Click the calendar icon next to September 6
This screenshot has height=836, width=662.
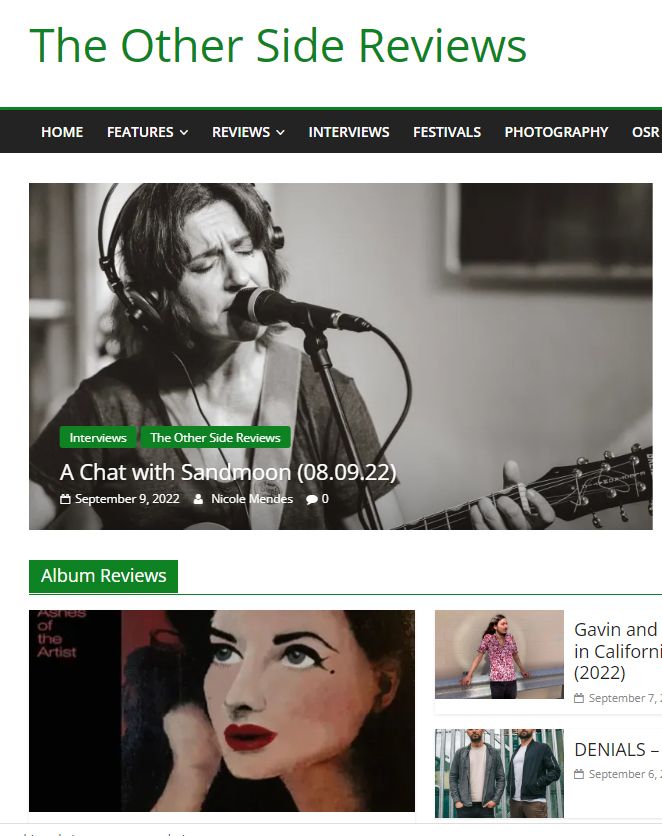[579, 774]
